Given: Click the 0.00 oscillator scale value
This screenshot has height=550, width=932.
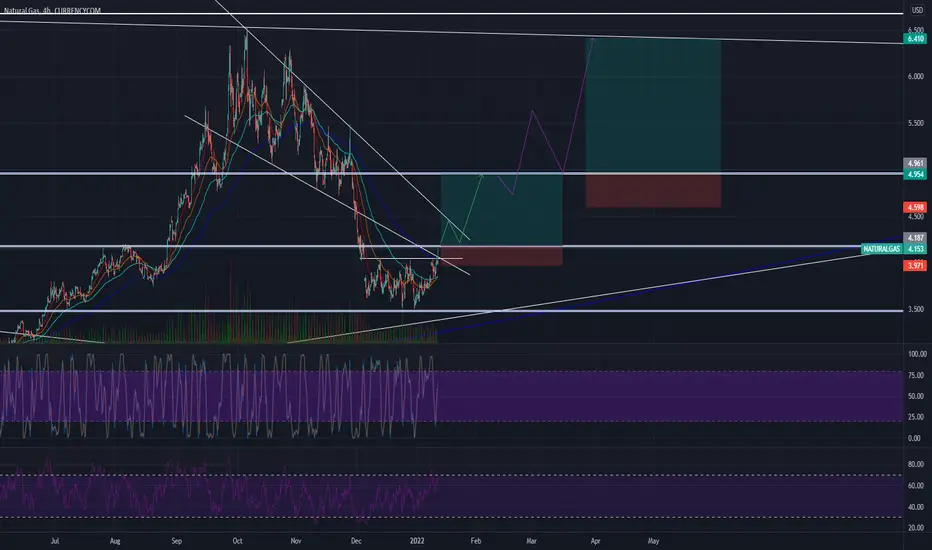Looking at the screenshot, I should (x=914, y=438).
